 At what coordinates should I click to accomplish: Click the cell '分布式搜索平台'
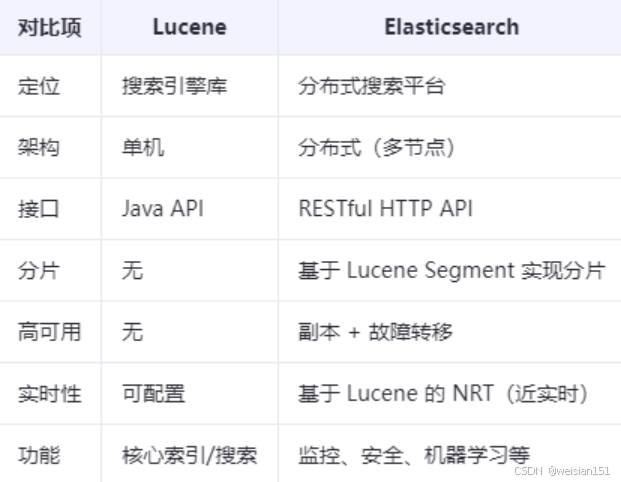pyautogui.click(x=372, y=86)
